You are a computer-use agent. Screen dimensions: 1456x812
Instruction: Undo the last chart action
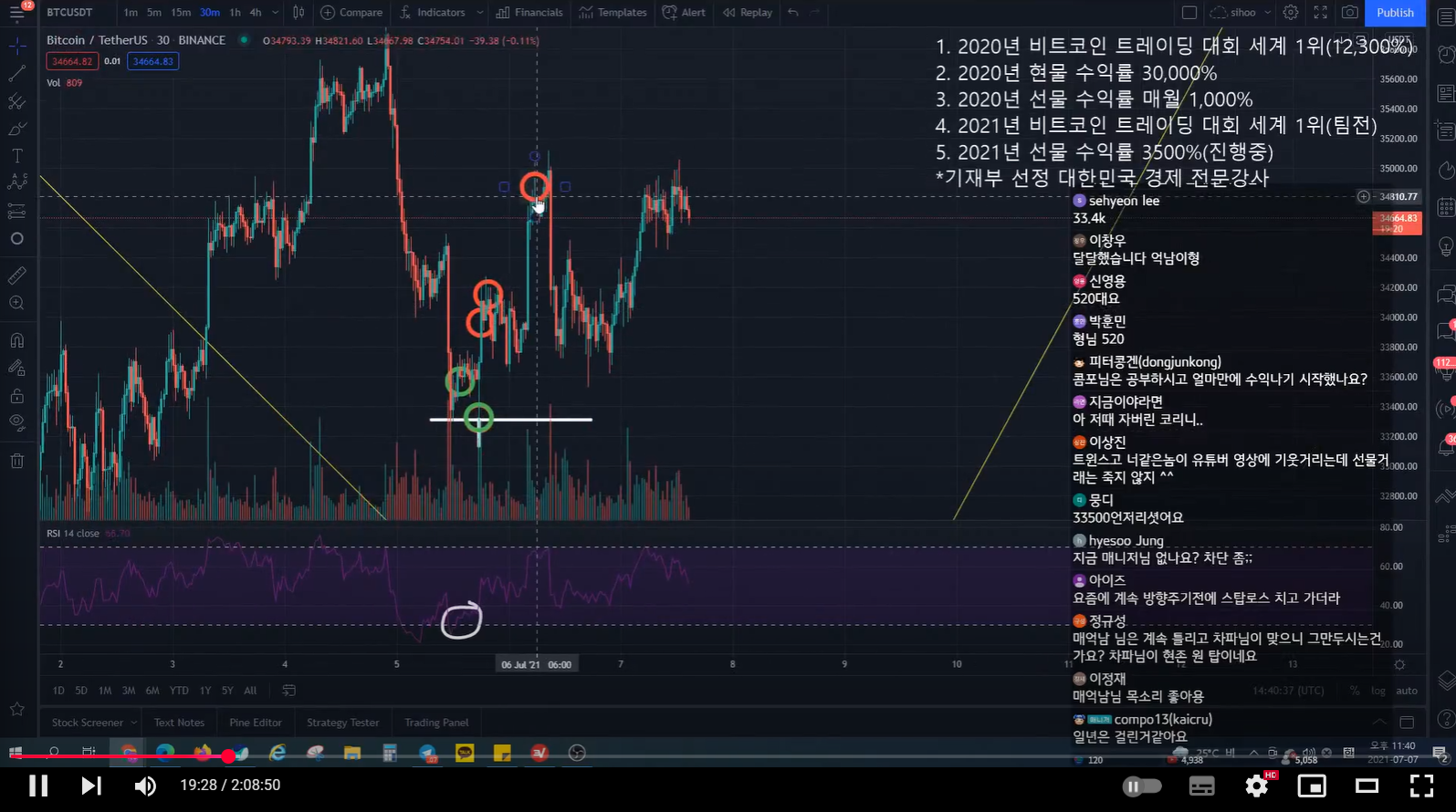click(793, 13)
